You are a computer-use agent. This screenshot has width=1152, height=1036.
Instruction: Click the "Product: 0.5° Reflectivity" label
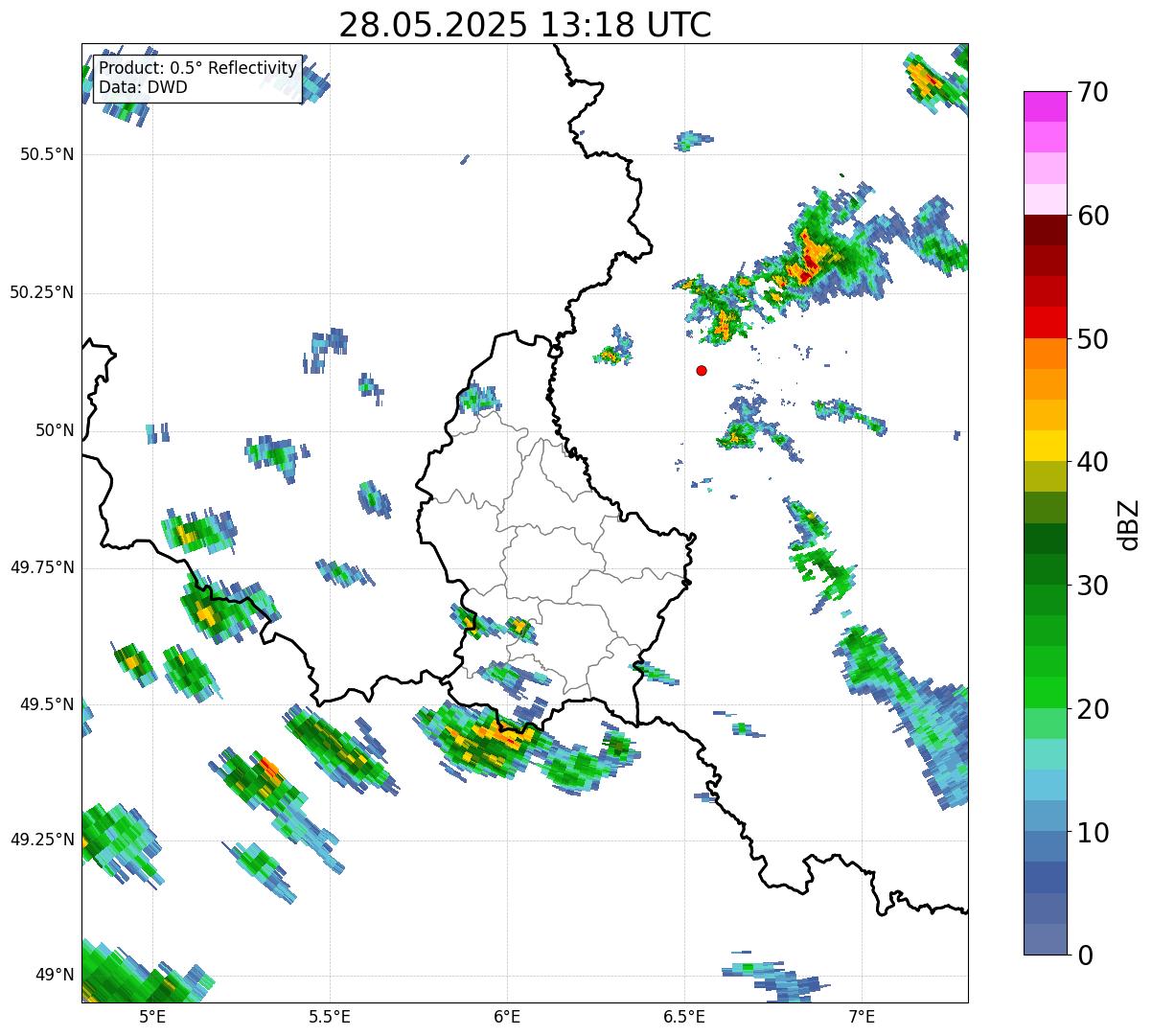pyautogui.click(x=198, y=69)
